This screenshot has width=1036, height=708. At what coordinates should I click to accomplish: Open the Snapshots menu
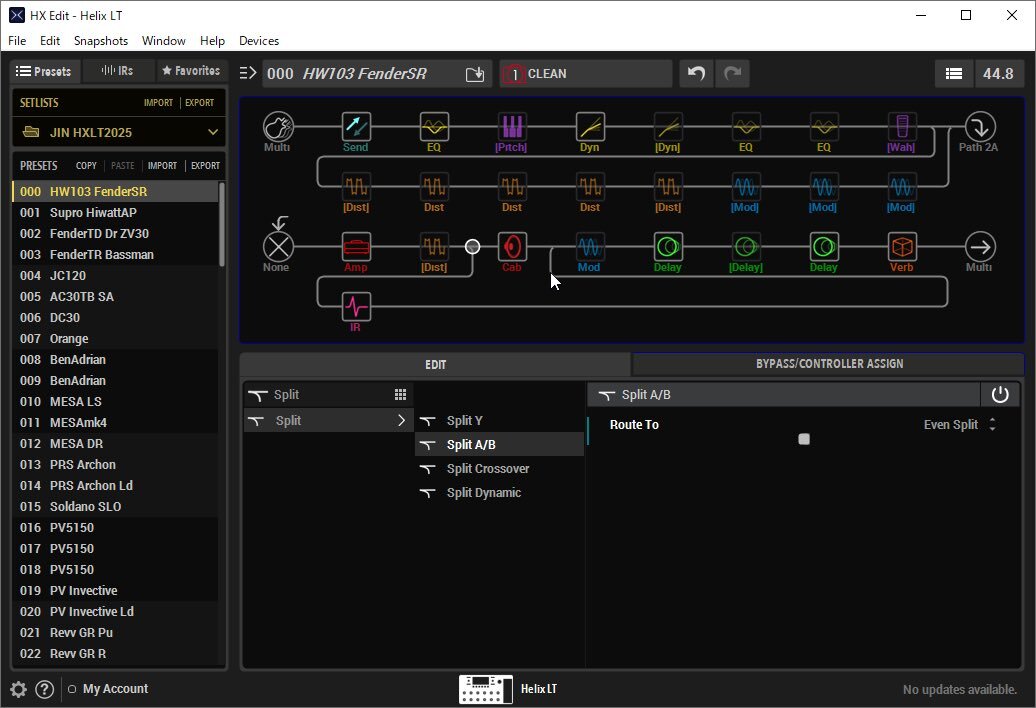(101, 41)
